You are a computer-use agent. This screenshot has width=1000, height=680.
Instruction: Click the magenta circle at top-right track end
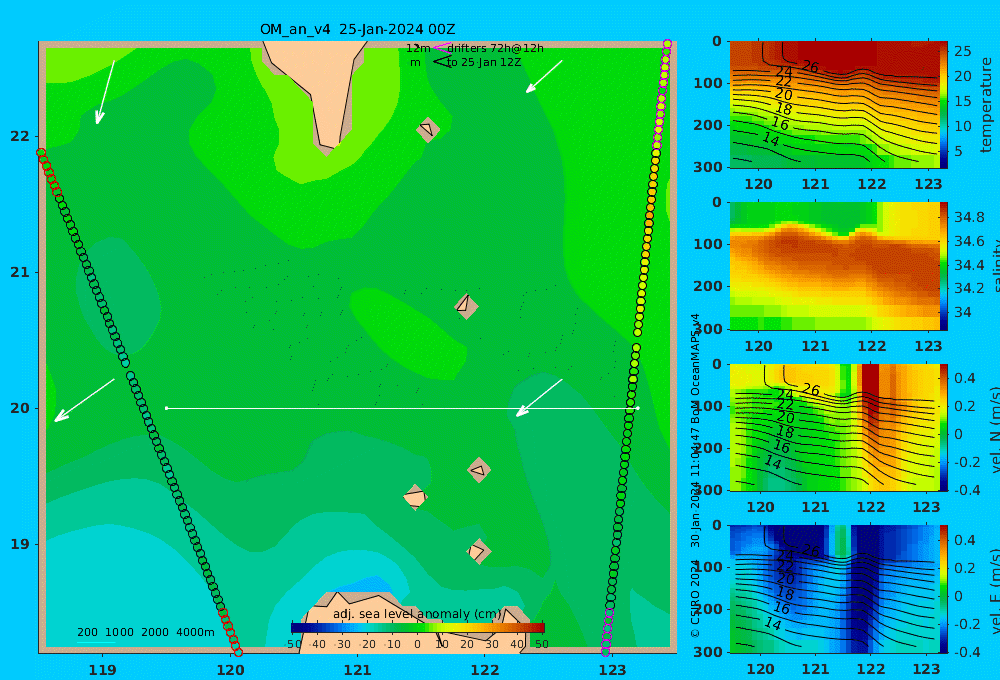(667, 44)
